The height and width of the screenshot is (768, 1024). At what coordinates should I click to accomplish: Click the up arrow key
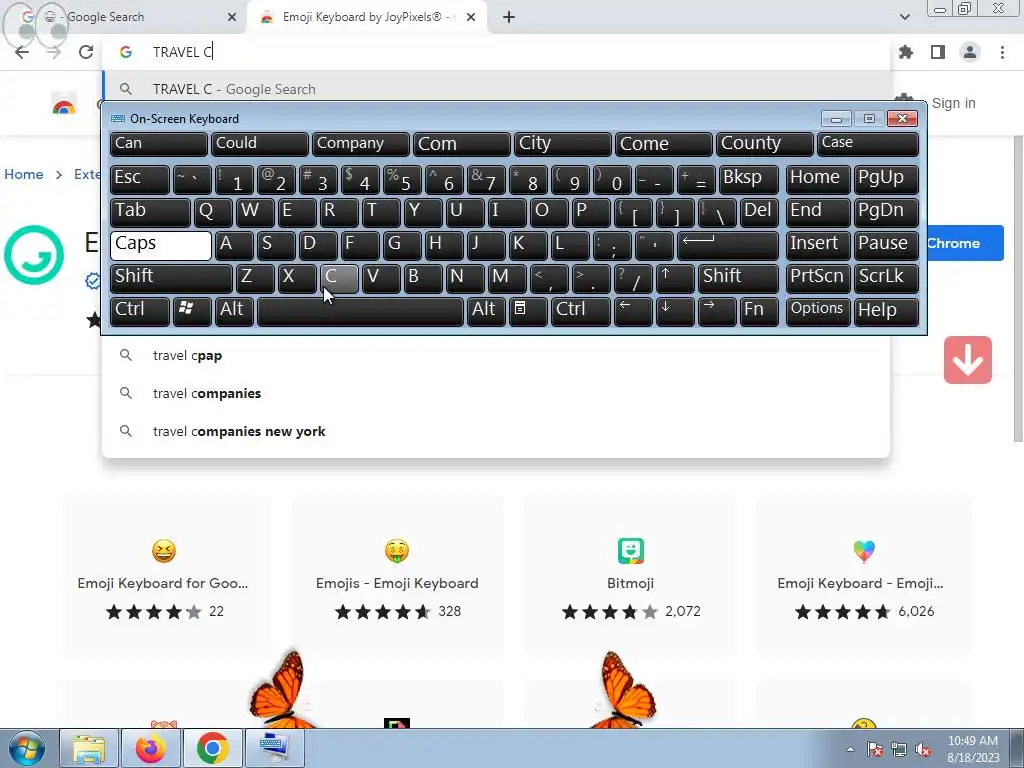pyautogui.click(x=675, y=278)
